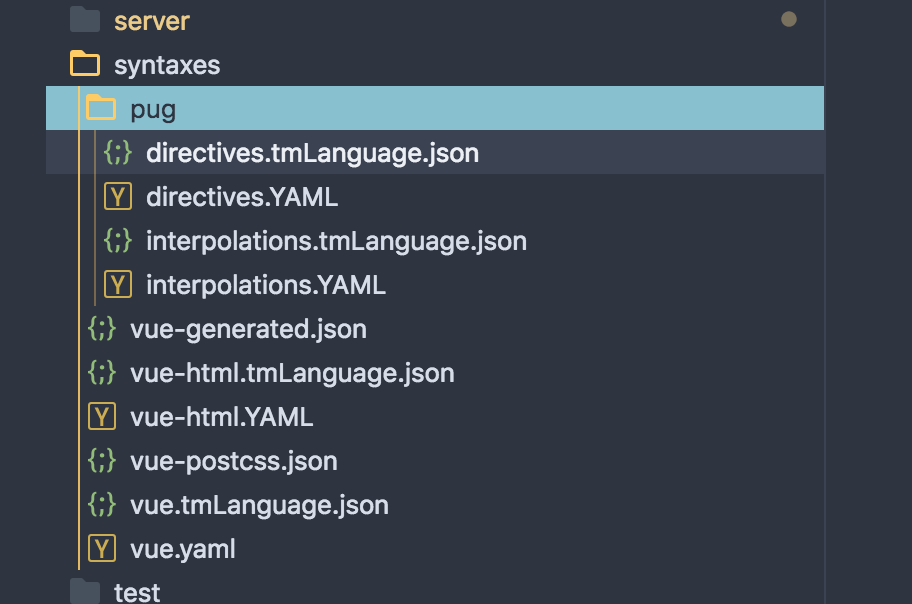Click the YAML icon beside interpolations.YAML
The image size is (912, 604).
point(118,285)
